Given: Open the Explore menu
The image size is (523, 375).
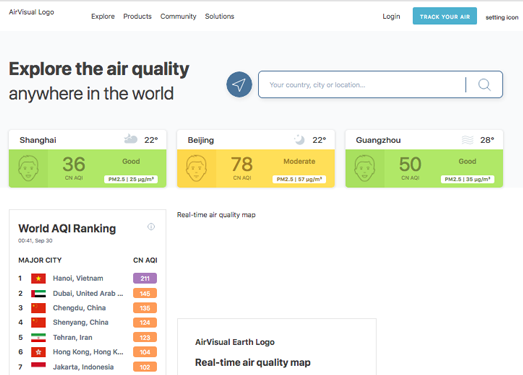Looking at the screenshot, I should (x=103, y=16).
